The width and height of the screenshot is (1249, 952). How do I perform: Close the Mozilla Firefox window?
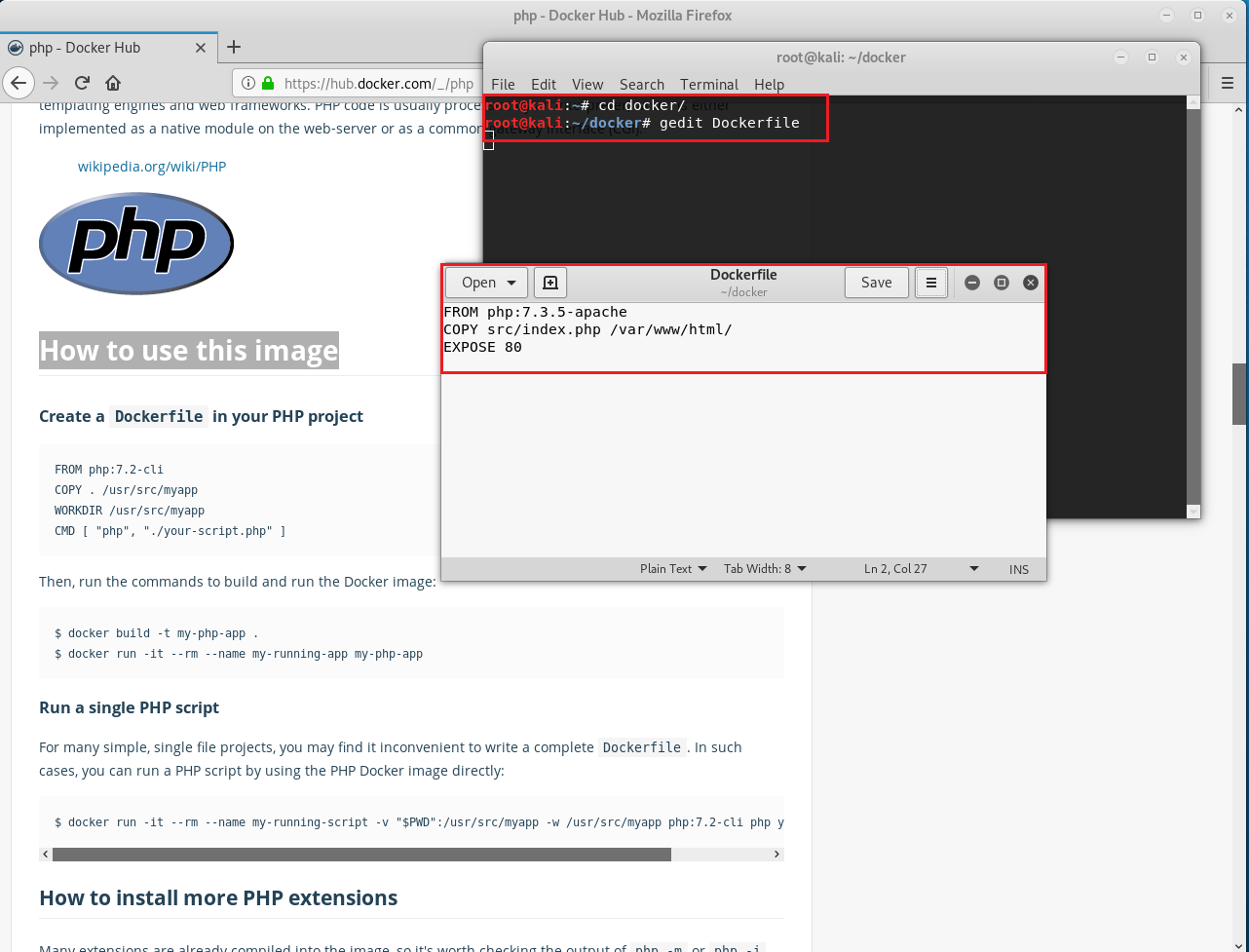[x=1230, y=16]
